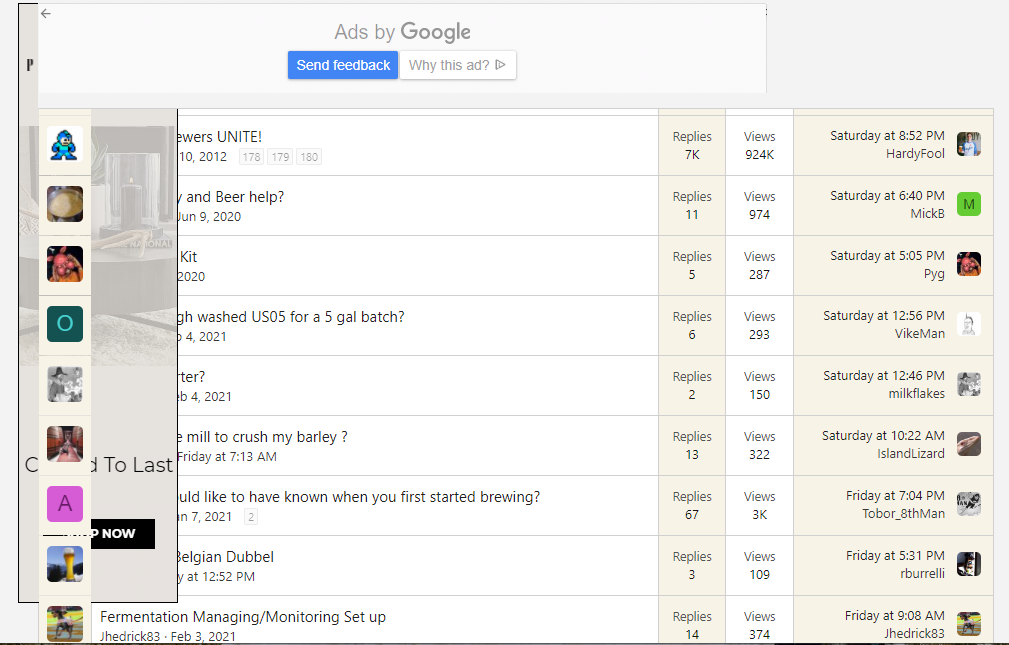
Task: Jump to latest post Saturday at 6:40 PM
Action: 887,196
